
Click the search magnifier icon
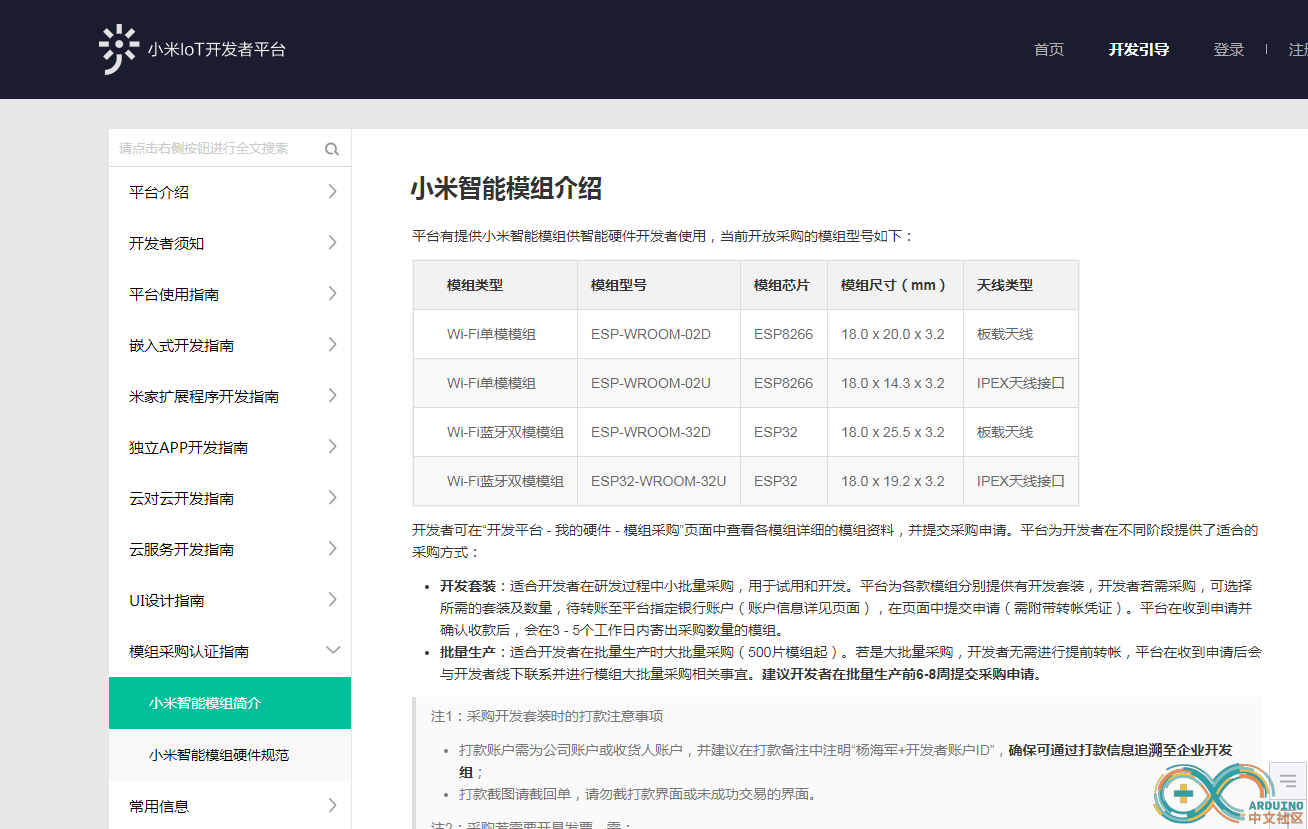pyautogui.click(x=332, y=149)
